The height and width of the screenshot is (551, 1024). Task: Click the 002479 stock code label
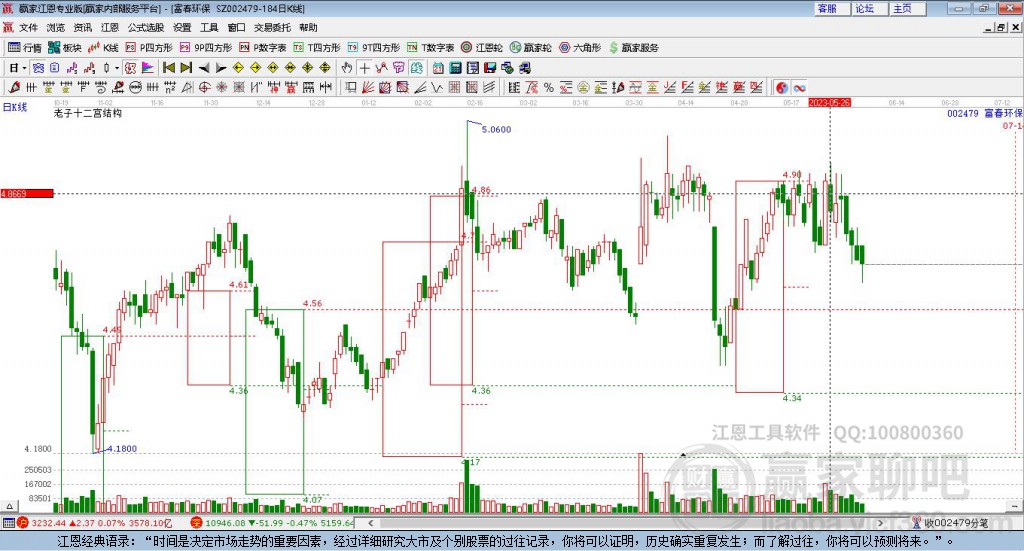(963, 113)
